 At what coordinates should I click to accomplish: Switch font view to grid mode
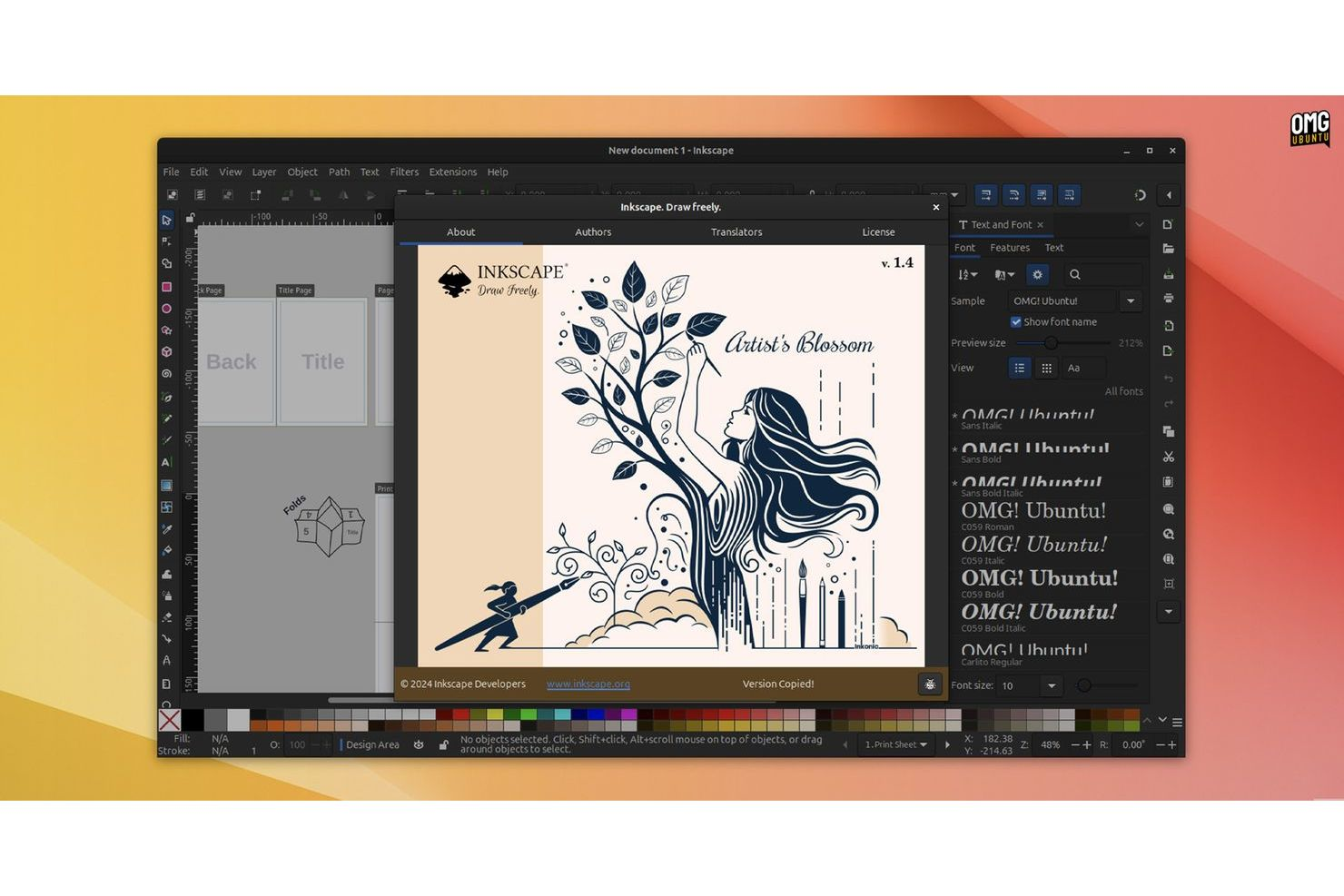1046,368
